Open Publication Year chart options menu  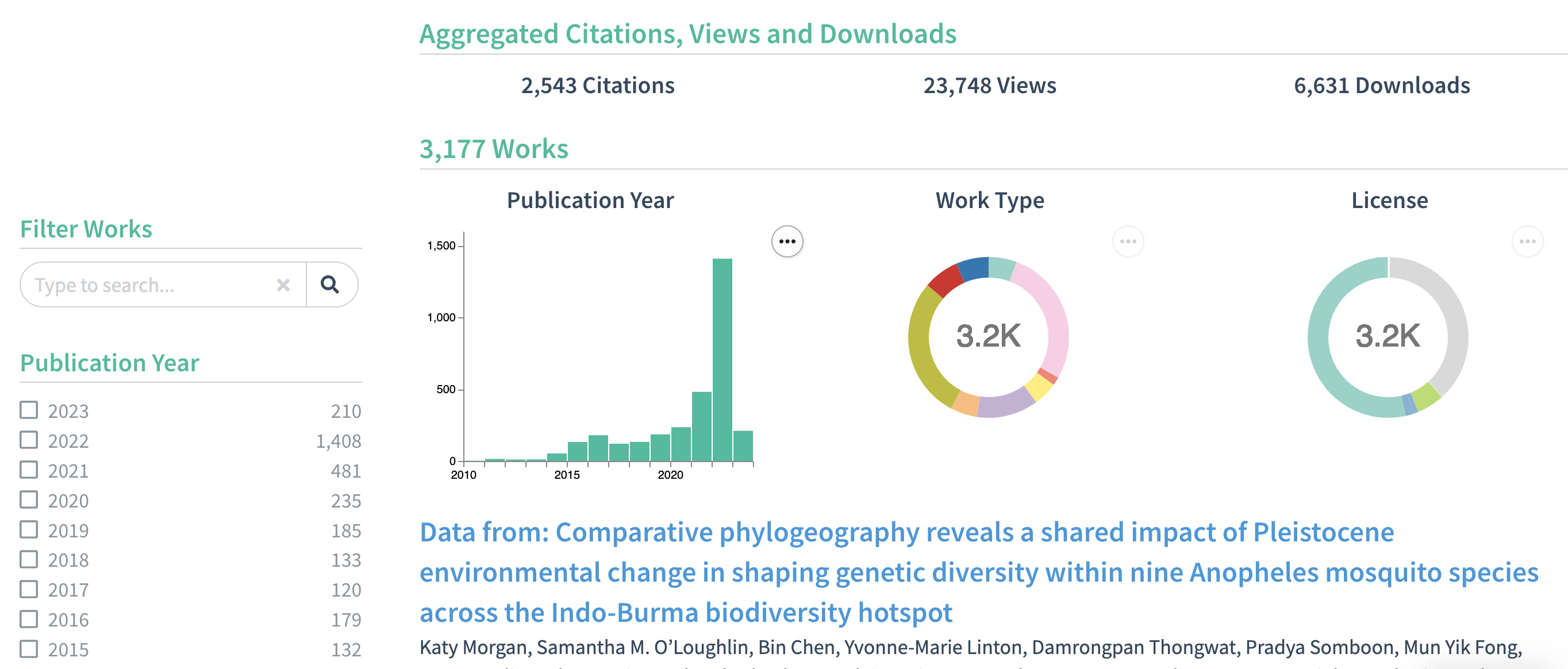pyautogui.click(x=786, y=241)
